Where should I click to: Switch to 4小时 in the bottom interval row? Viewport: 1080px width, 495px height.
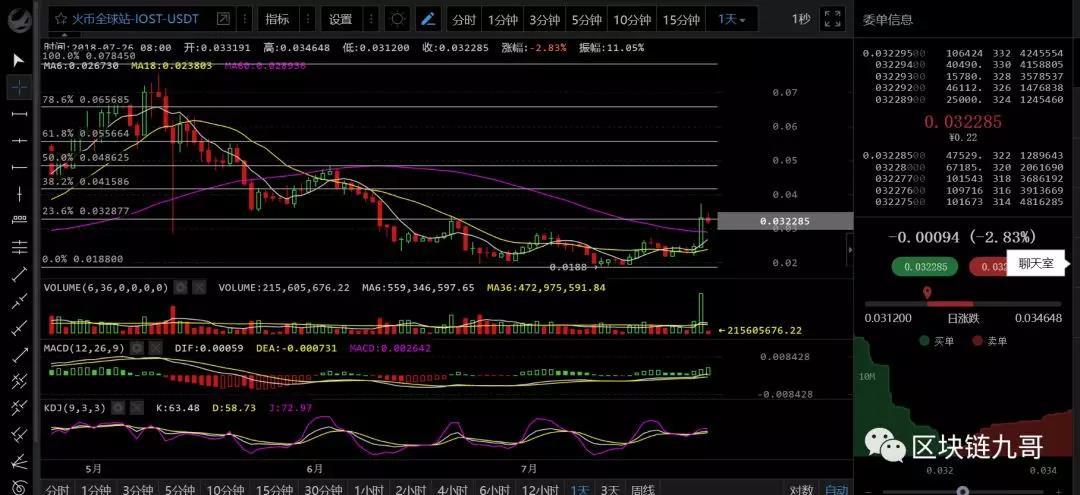(x=453, y=489)
